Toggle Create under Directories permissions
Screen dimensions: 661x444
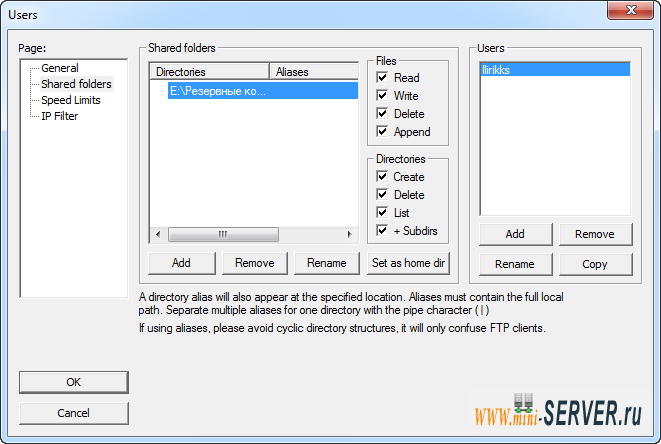coord(382,177)
